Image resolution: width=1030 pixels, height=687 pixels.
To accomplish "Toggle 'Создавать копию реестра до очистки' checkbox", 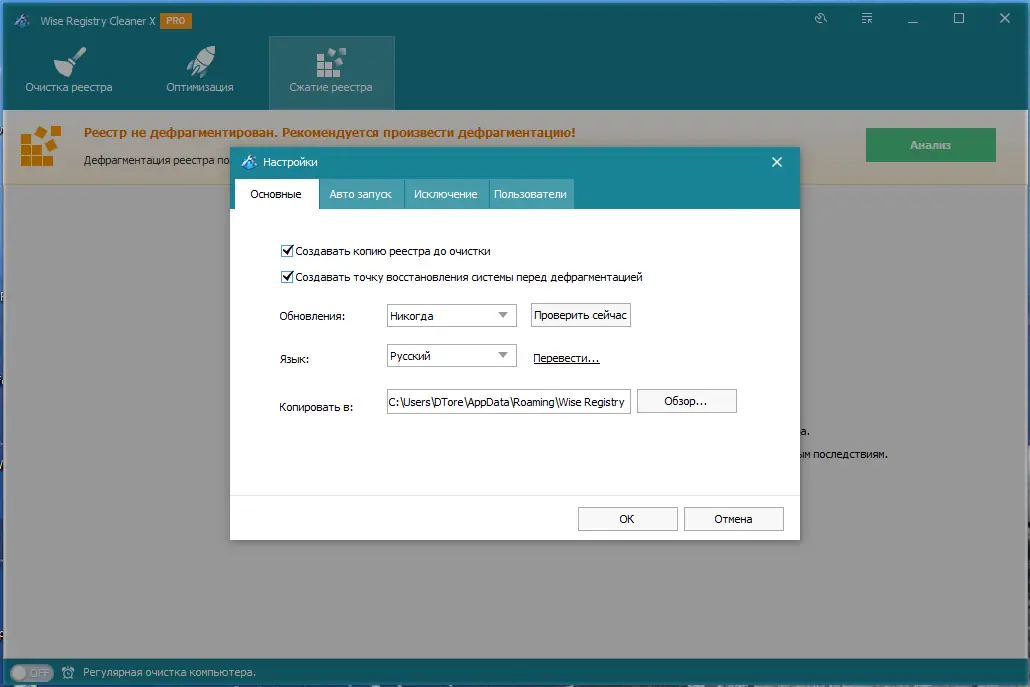I will pyautogui.click(x=286, y=250).
